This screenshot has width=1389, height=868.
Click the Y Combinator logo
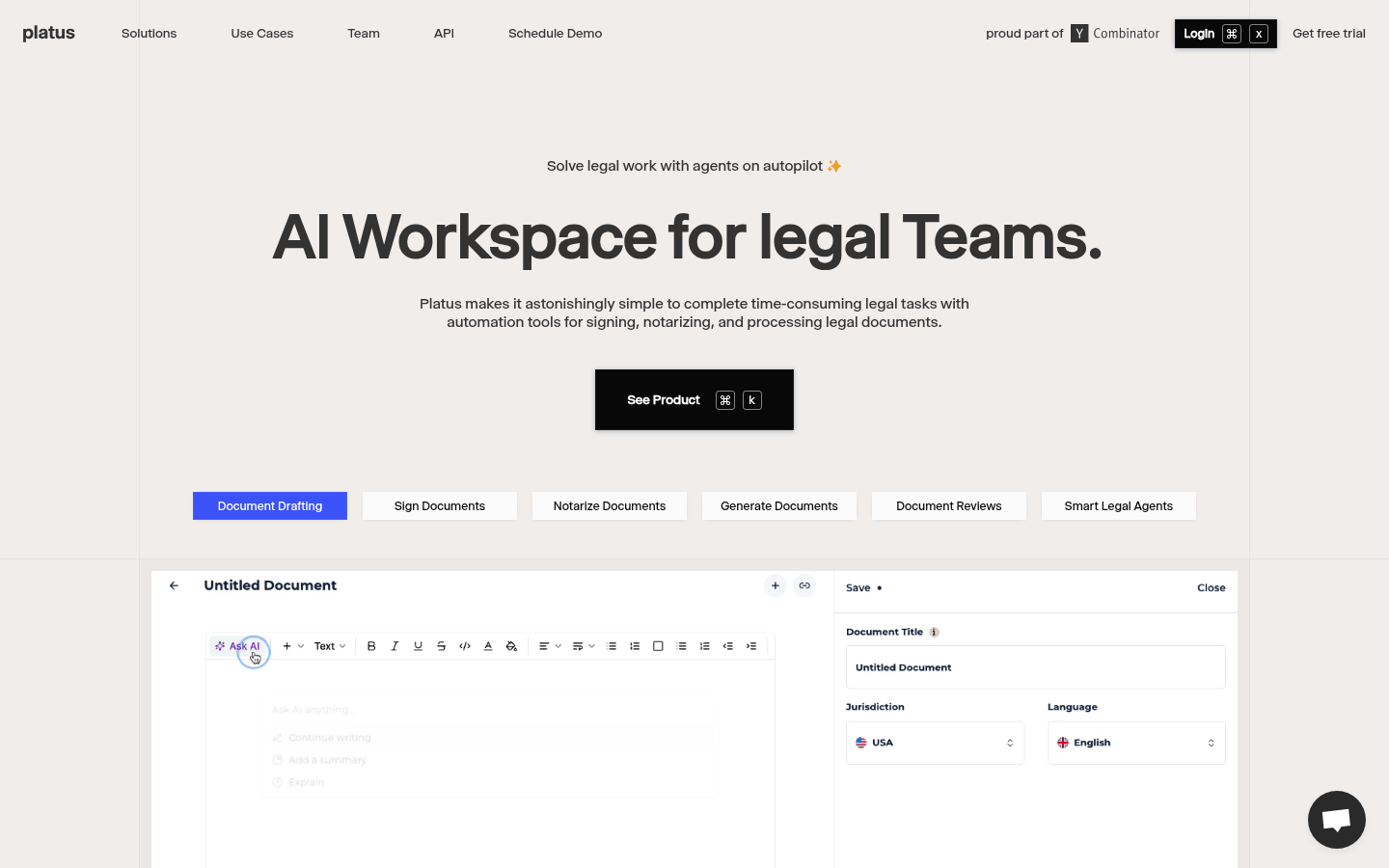[x=1115, y=34]
